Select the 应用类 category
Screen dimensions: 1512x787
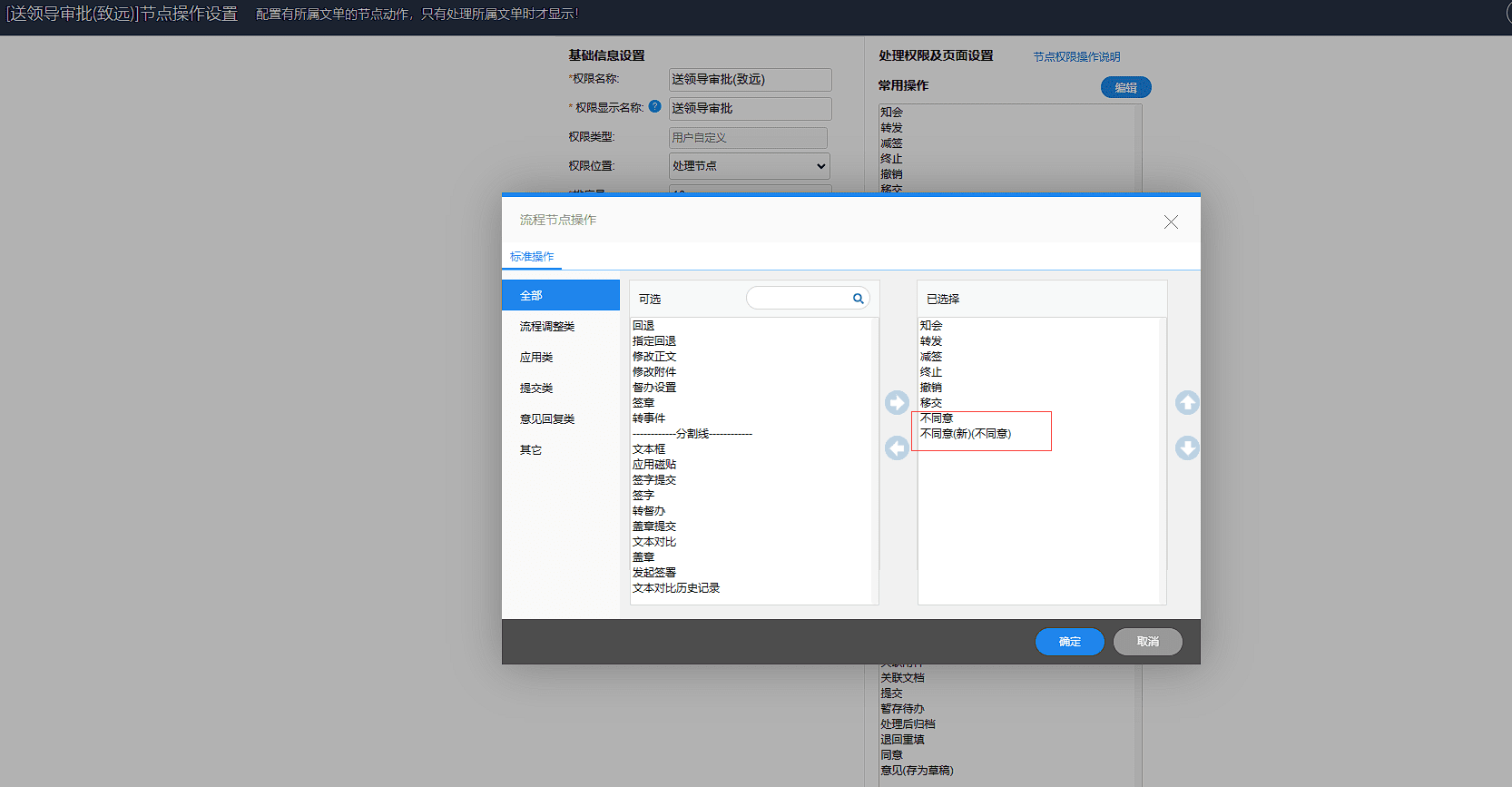(x=561, y=357)
